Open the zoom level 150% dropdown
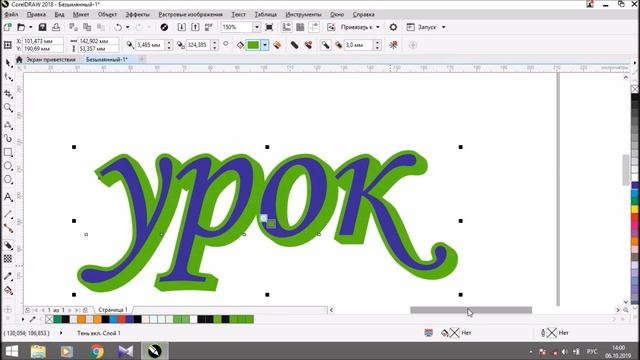Screen dimensions: 640x360 [x=256, y=27]
